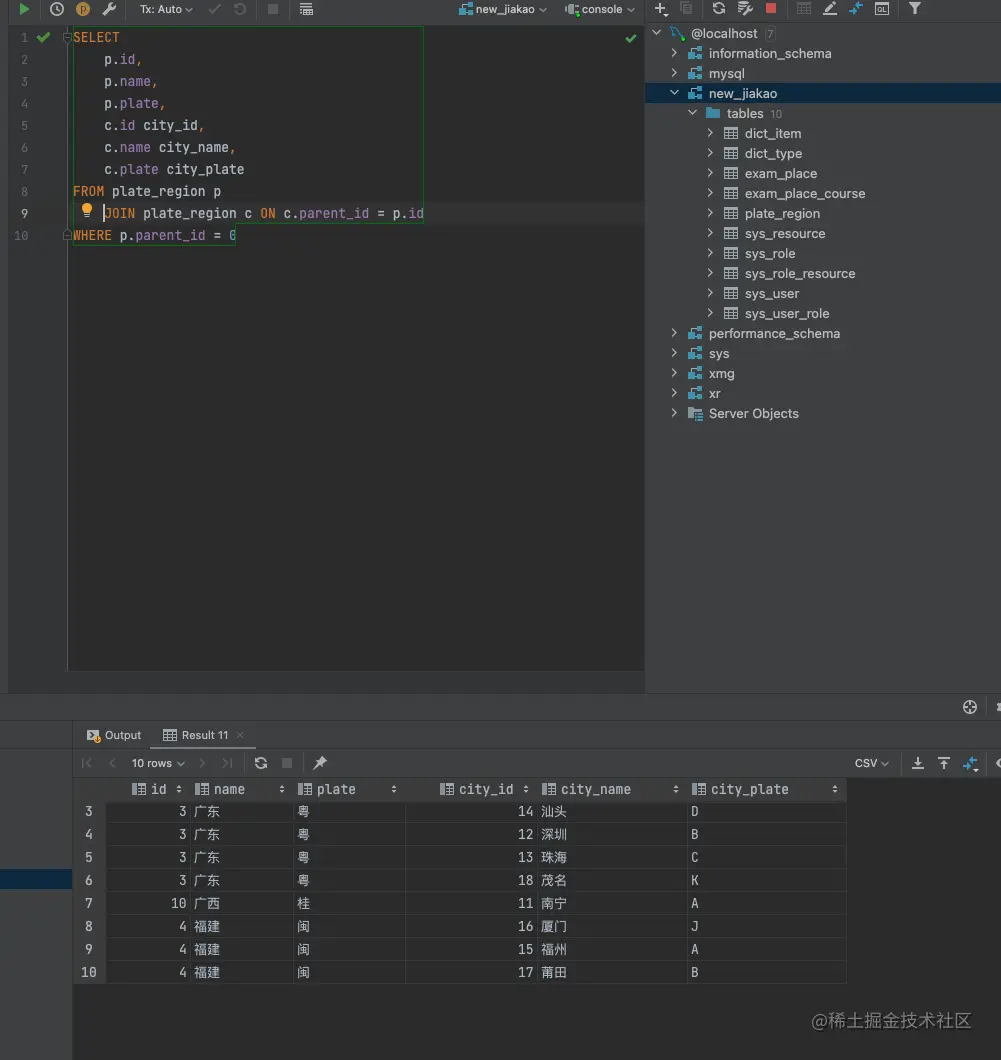
Task: Click the plus icon to add data source
Action: tap(660, 9)
